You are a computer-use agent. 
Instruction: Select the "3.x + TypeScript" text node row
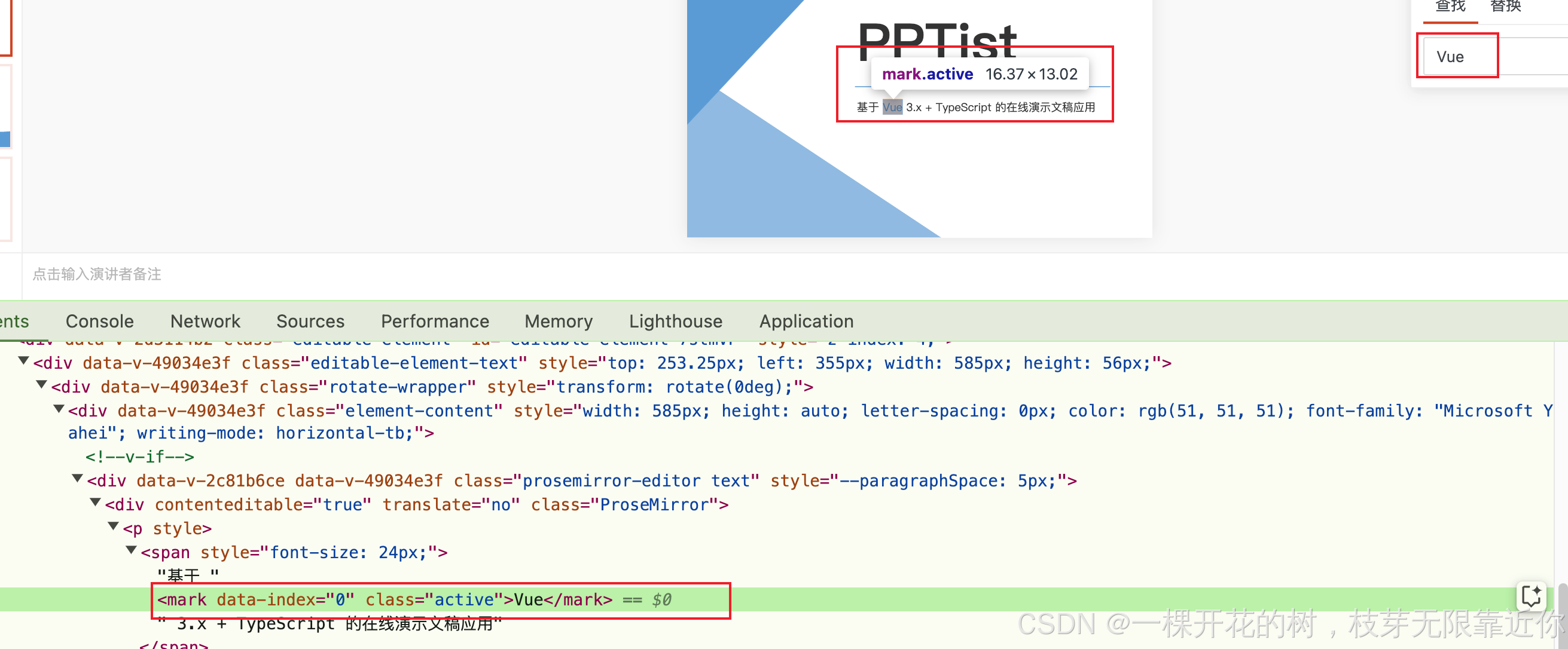point(330,623)
